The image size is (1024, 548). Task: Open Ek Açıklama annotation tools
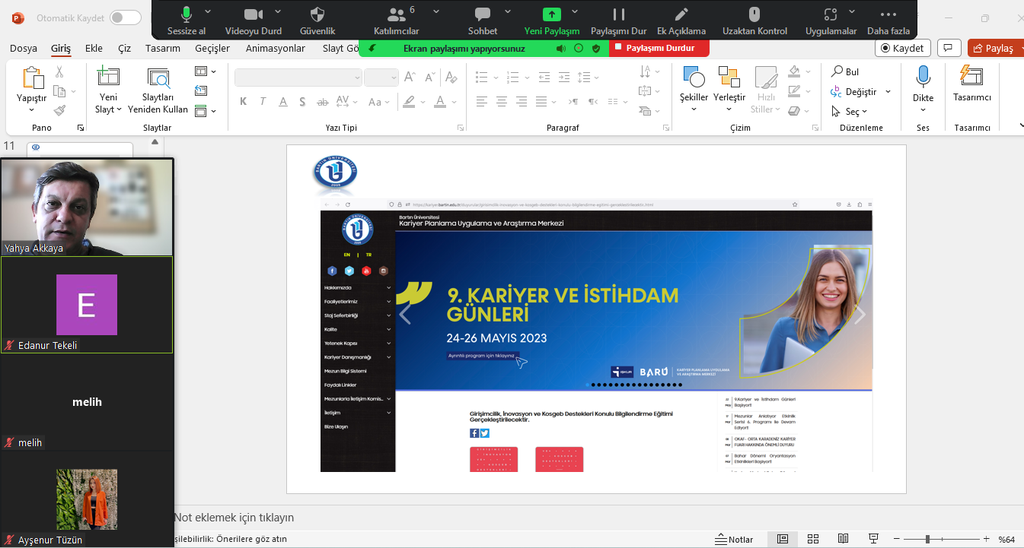click(x=681, y=15)
